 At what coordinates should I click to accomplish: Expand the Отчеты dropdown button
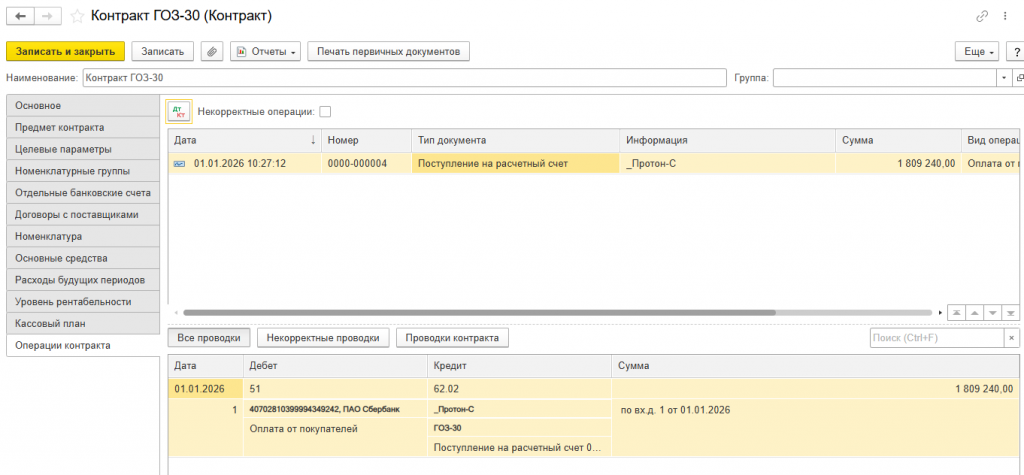click(265, 51)
